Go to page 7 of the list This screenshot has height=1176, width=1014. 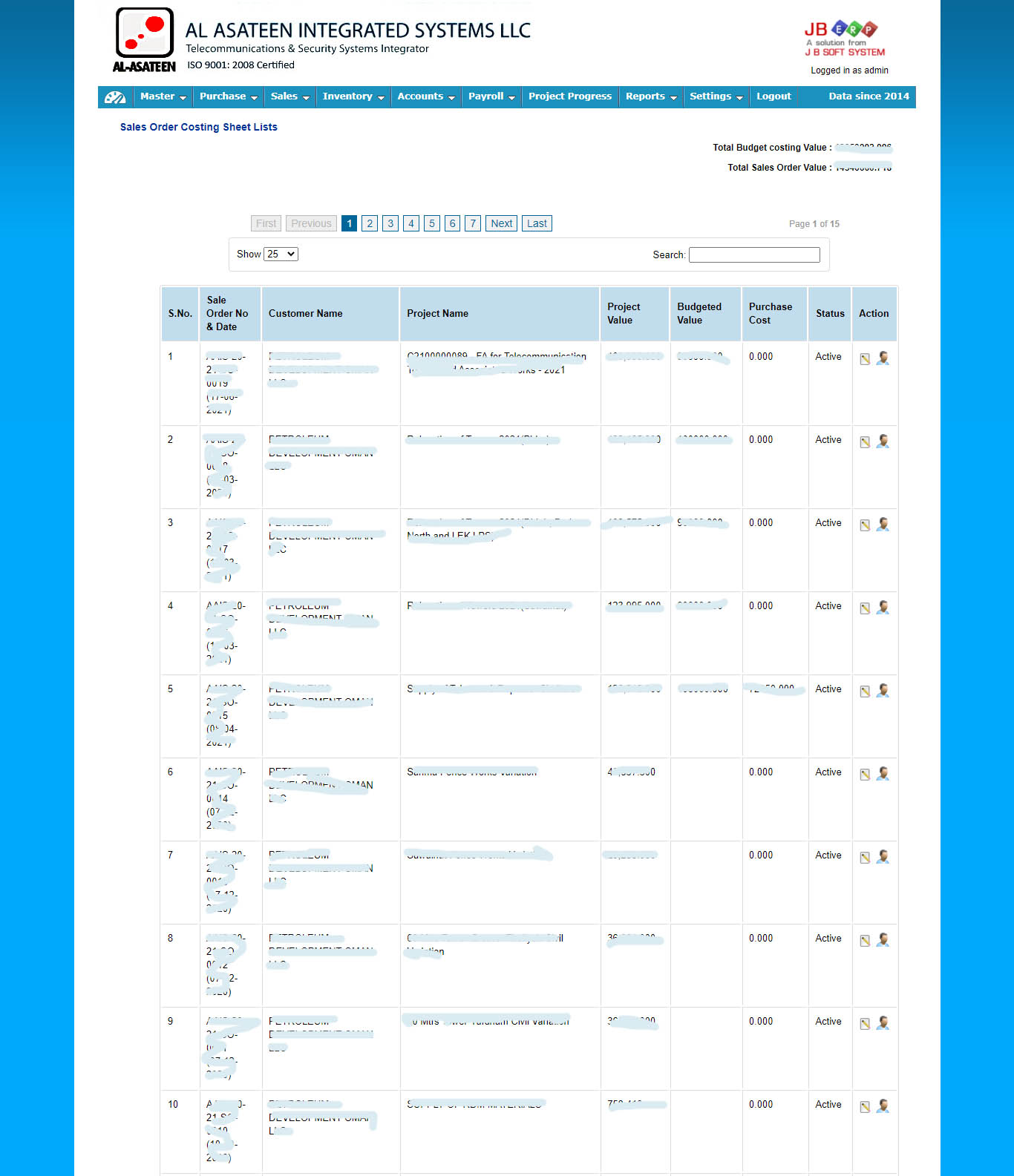click(473, 223)
